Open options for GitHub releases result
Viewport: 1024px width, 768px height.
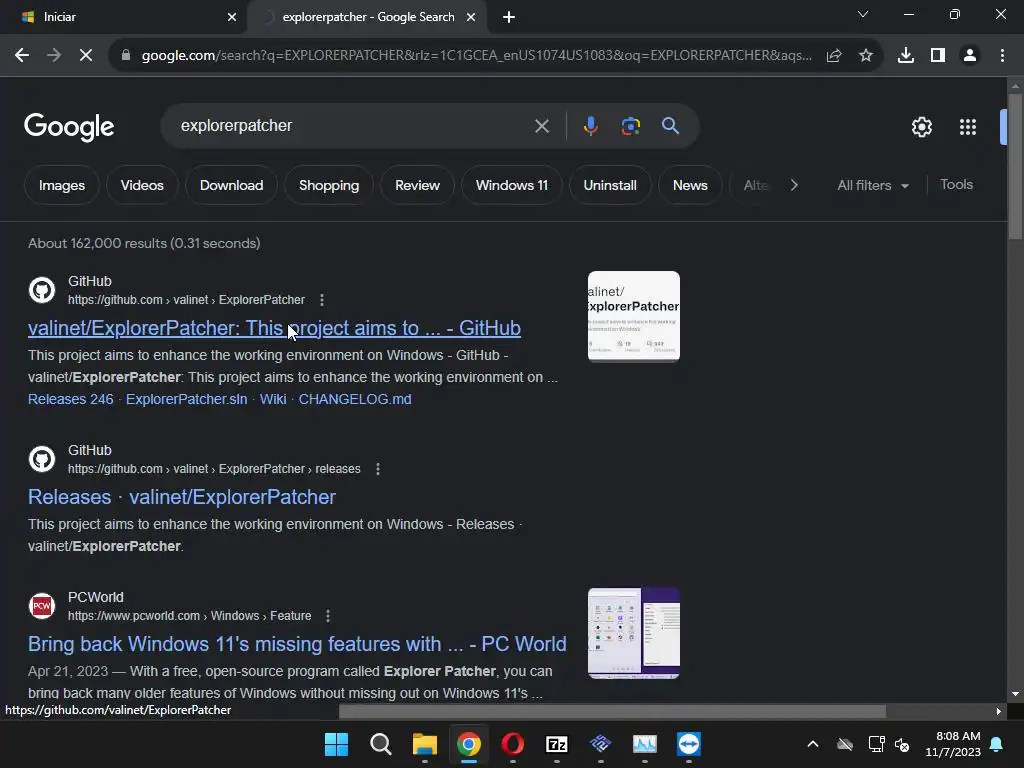point(377,469)
